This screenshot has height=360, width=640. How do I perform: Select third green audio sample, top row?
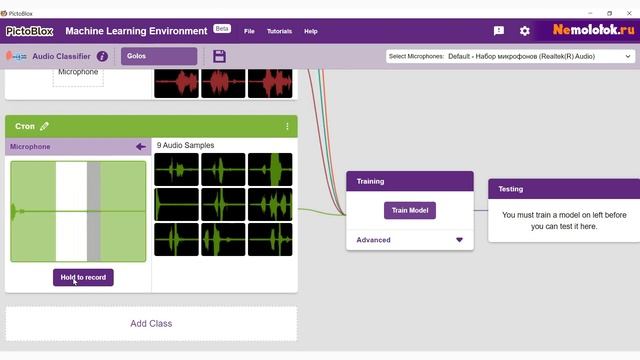270,169
